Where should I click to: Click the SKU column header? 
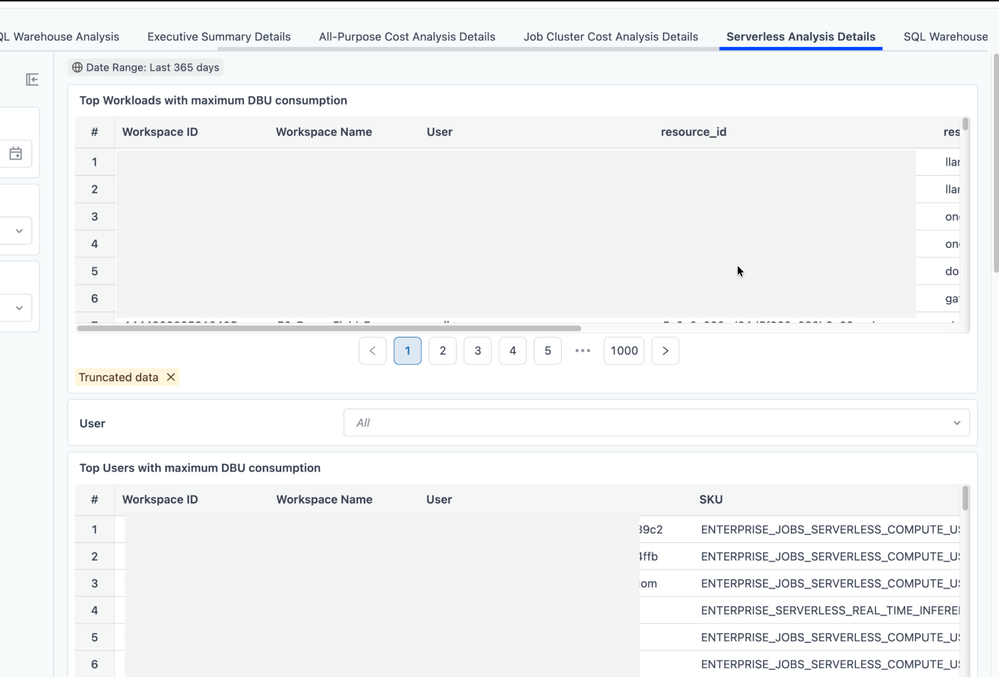[x=711, y=499]
